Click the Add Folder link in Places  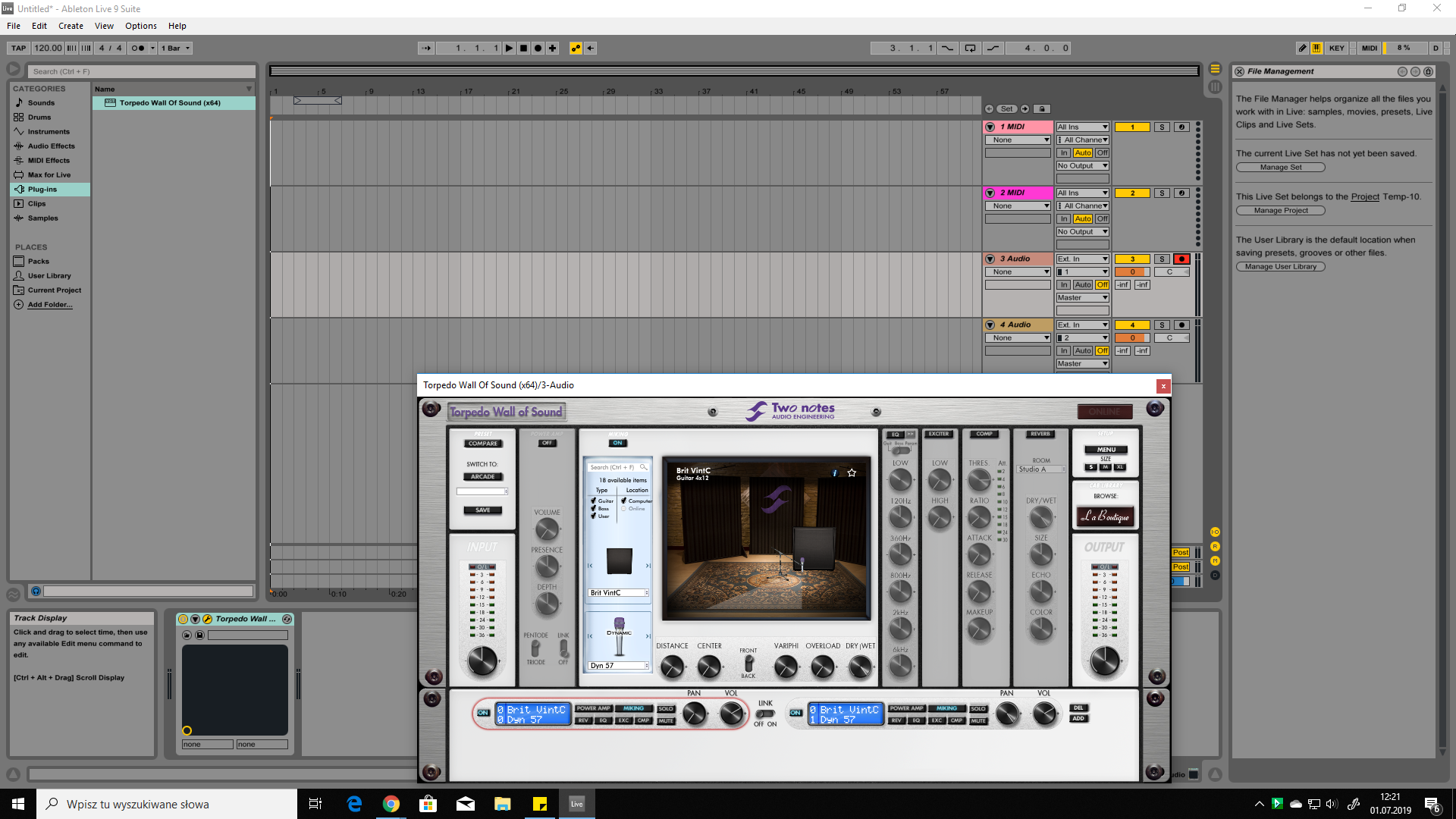(50, 305)
